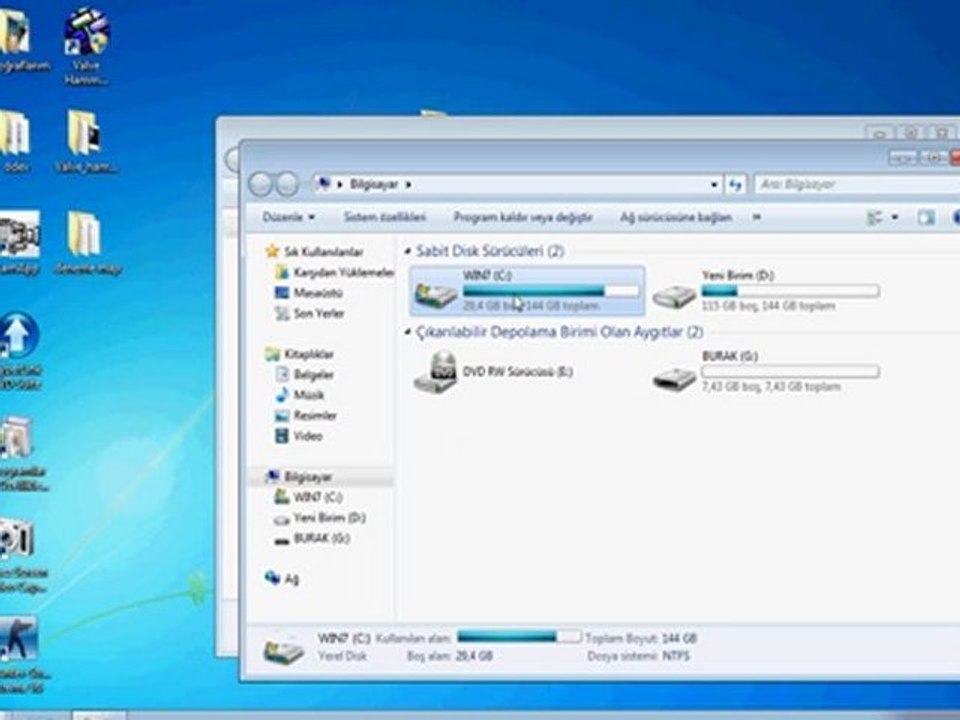
Task: Open the view options dropdown arrow
Action: tap(894, 217)
